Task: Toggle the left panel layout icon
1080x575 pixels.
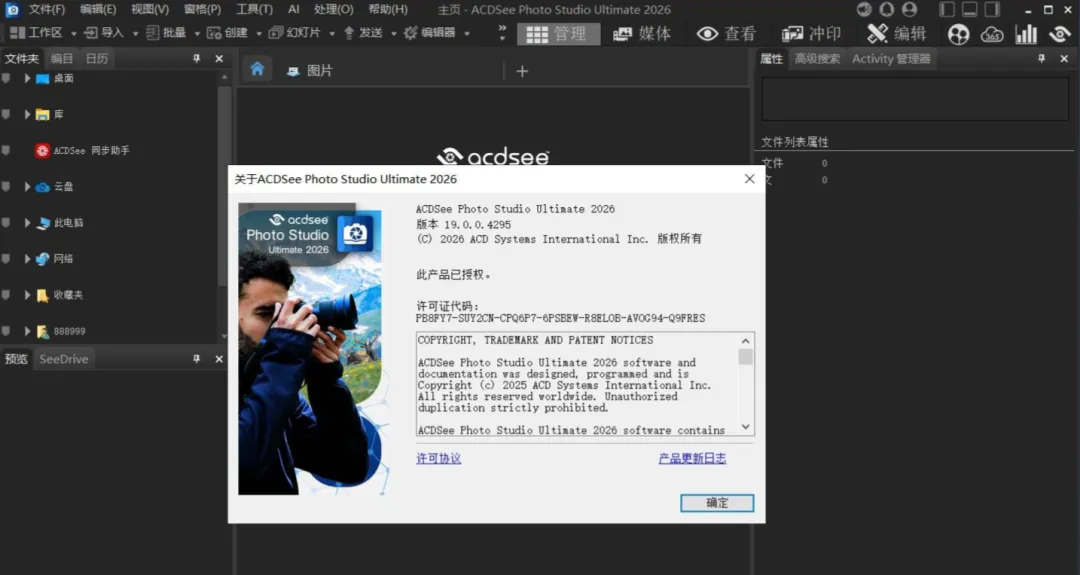Action: 947,10
